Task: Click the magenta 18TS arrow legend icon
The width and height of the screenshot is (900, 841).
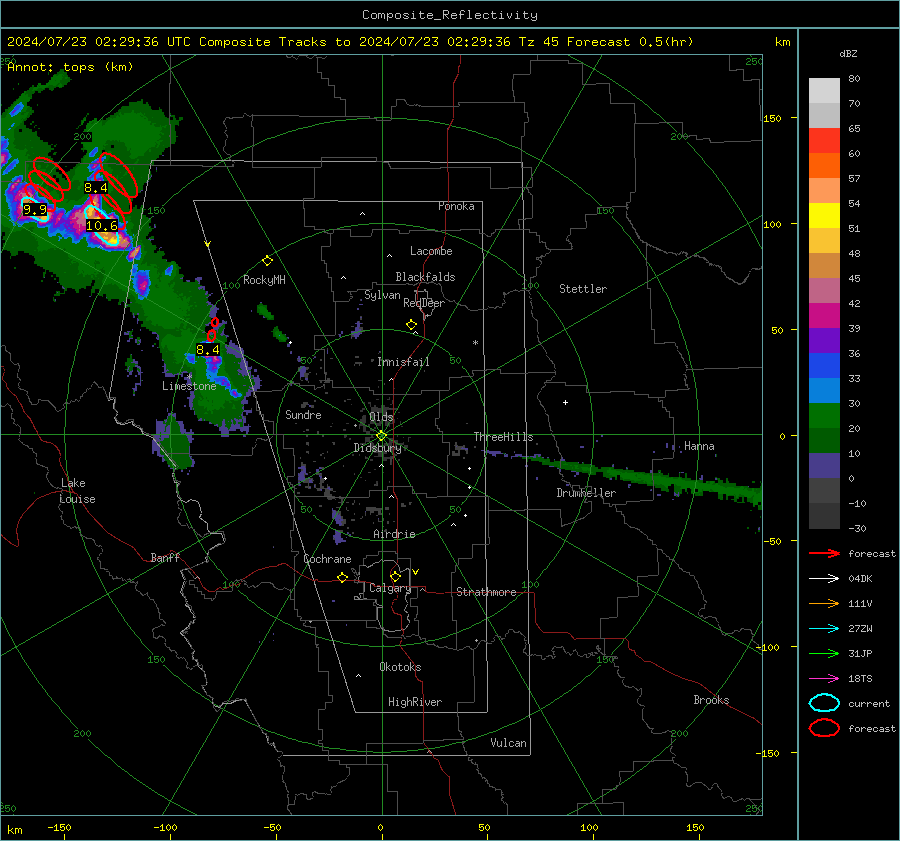Action: click(824, 679)
